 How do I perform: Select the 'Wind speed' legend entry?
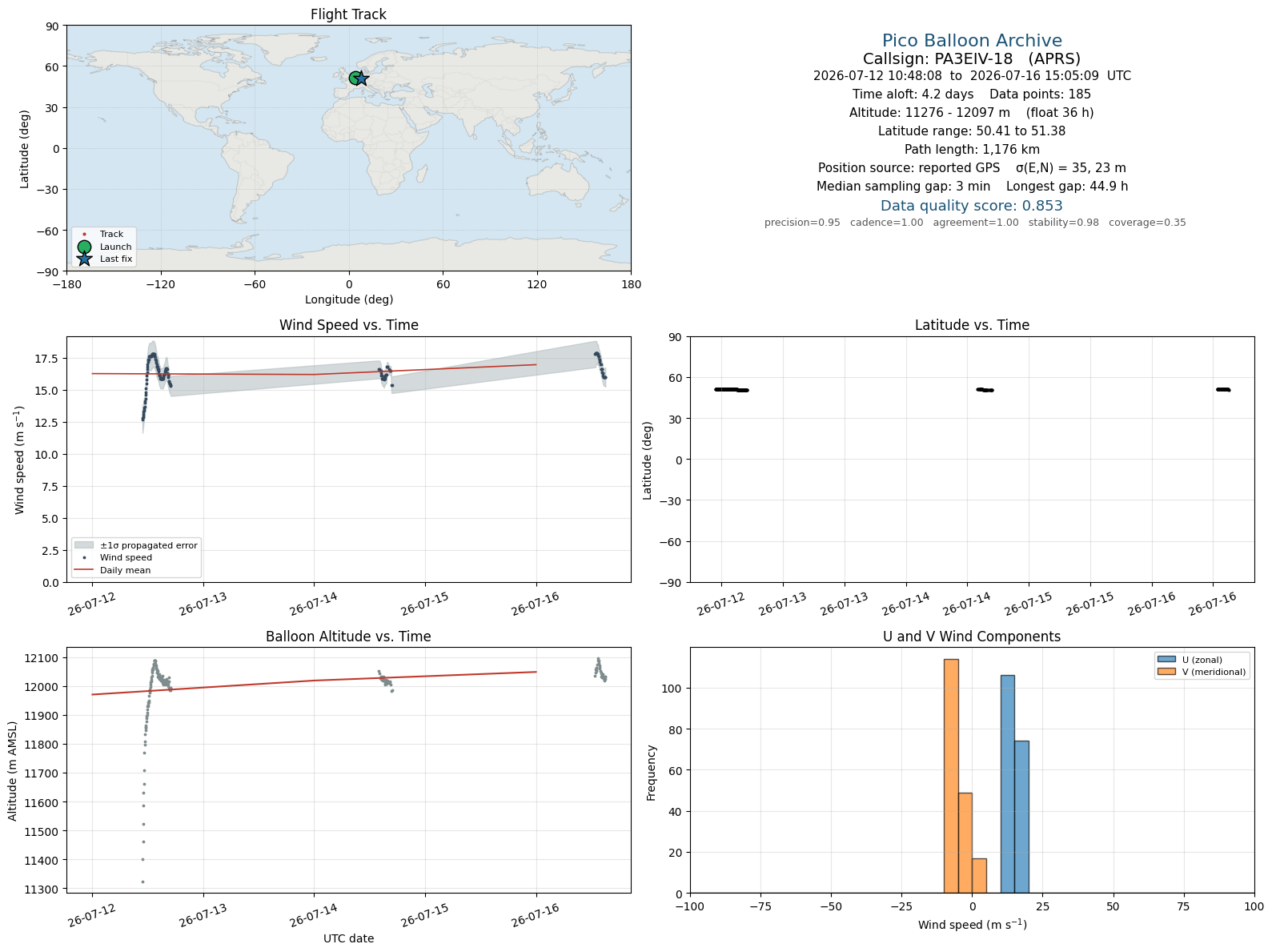tap(113, 557)
